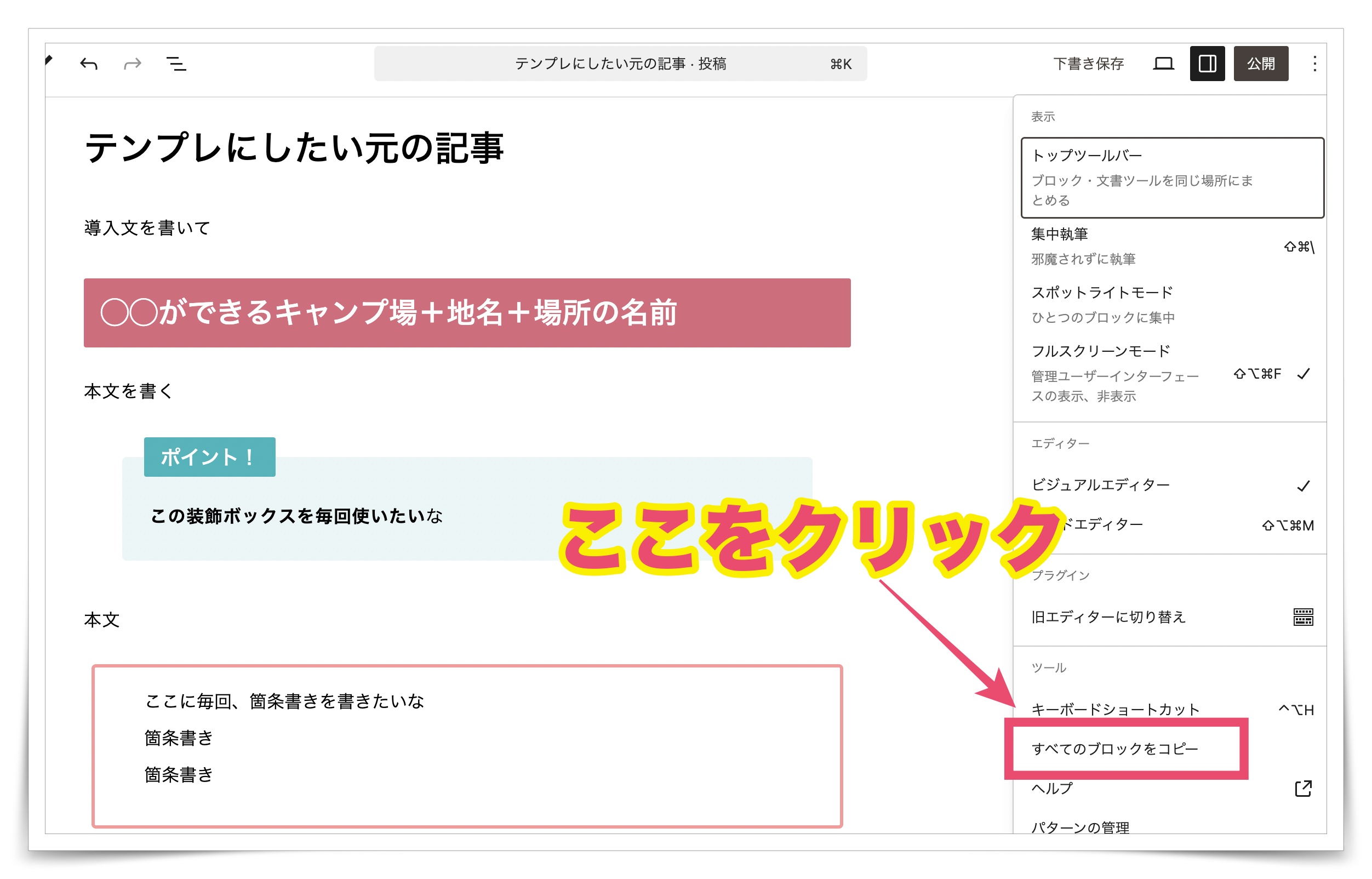Toggle the settings sidebar panel icon
This screenshot has width=1372, height=879.
pos(1207,64)
